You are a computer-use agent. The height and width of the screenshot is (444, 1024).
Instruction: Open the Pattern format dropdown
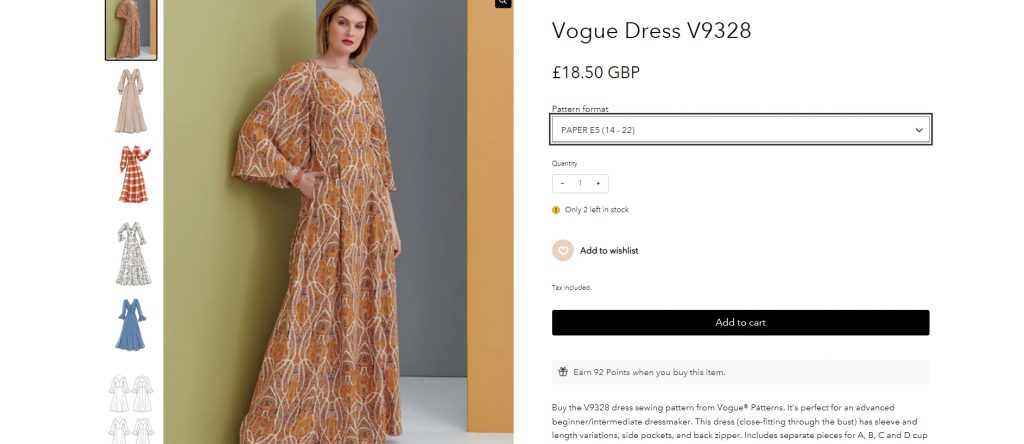pos(740,130)
